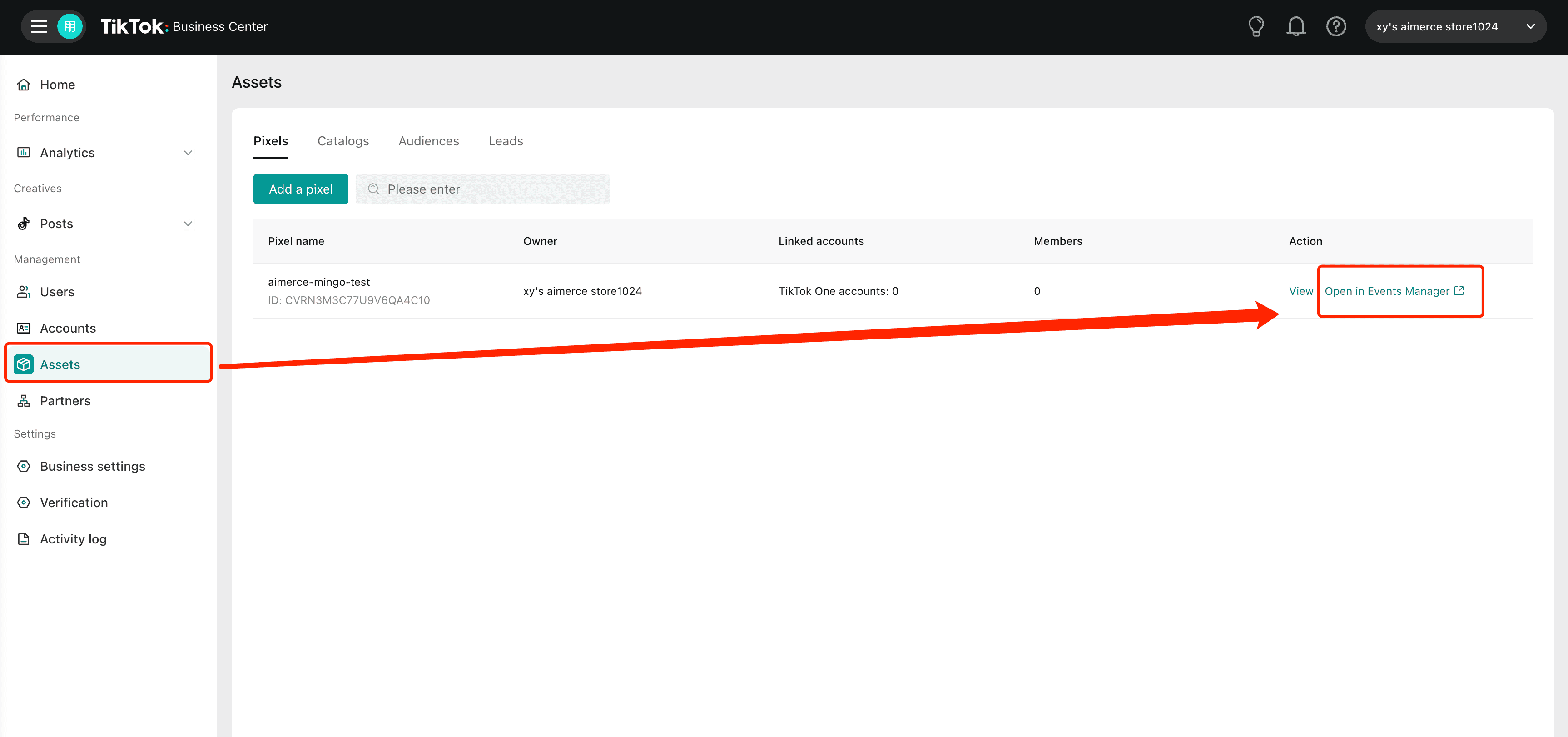Image resolution: width=1568 pixels, height=737 pixels.
Task: Switch to the Leads tab
Action: [506, 141]
